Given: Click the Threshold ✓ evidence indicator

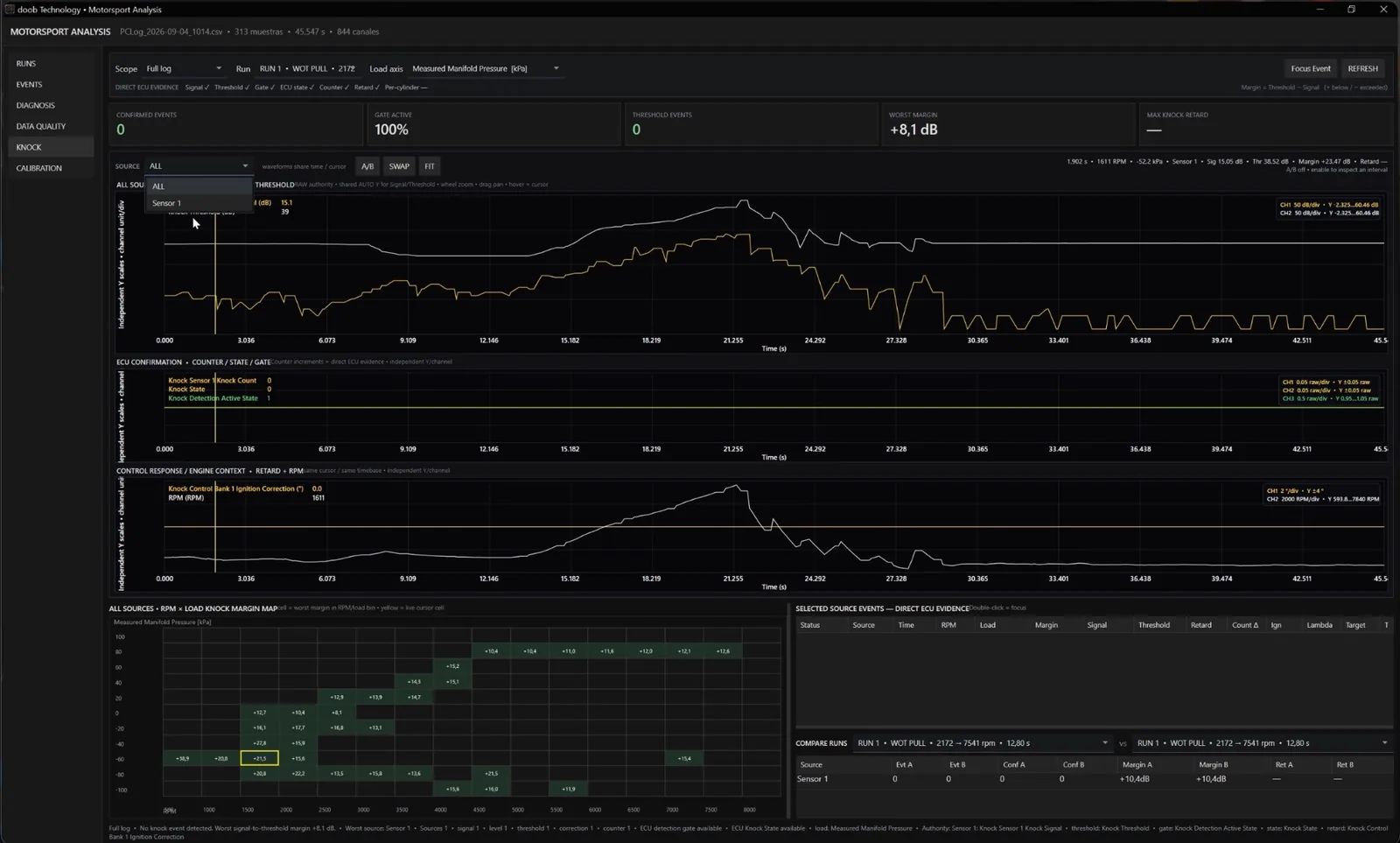Looking at the screenshot, I should 232,88.
